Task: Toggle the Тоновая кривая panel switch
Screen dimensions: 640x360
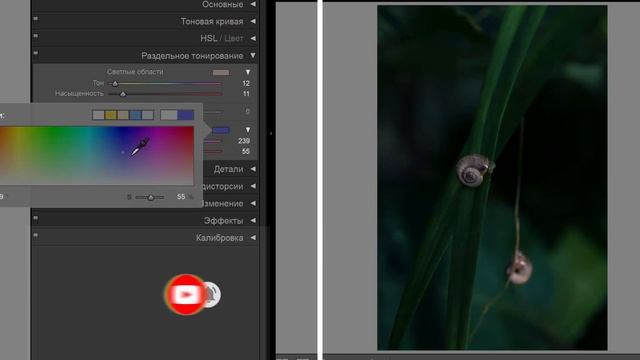Action: pos(36,18)
